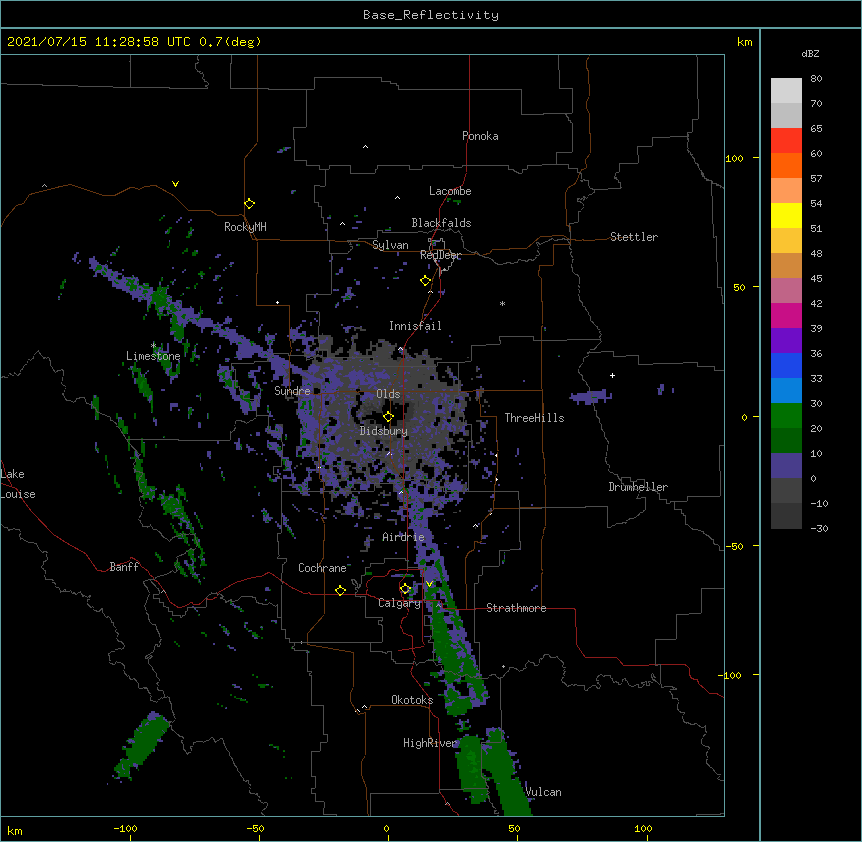
Task: Click the Sylvan label
Action: coord(390,245)
